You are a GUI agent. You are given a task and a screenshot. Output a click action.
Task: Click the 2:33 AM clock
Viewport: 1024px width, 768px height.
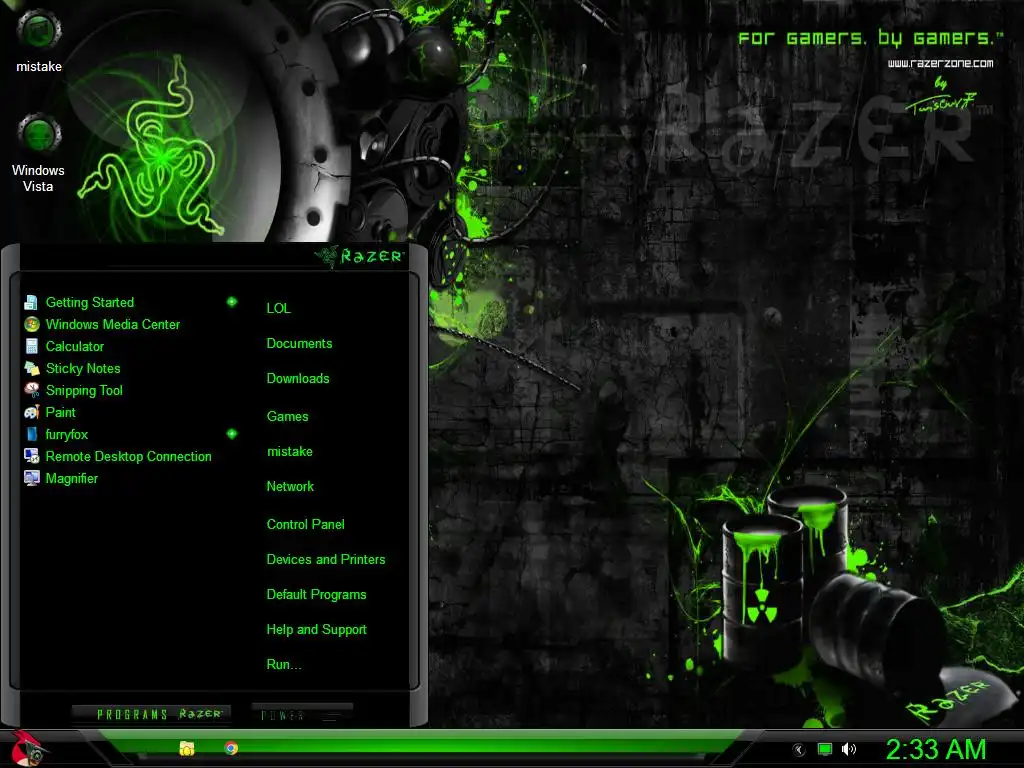click(x=936, y=750)
